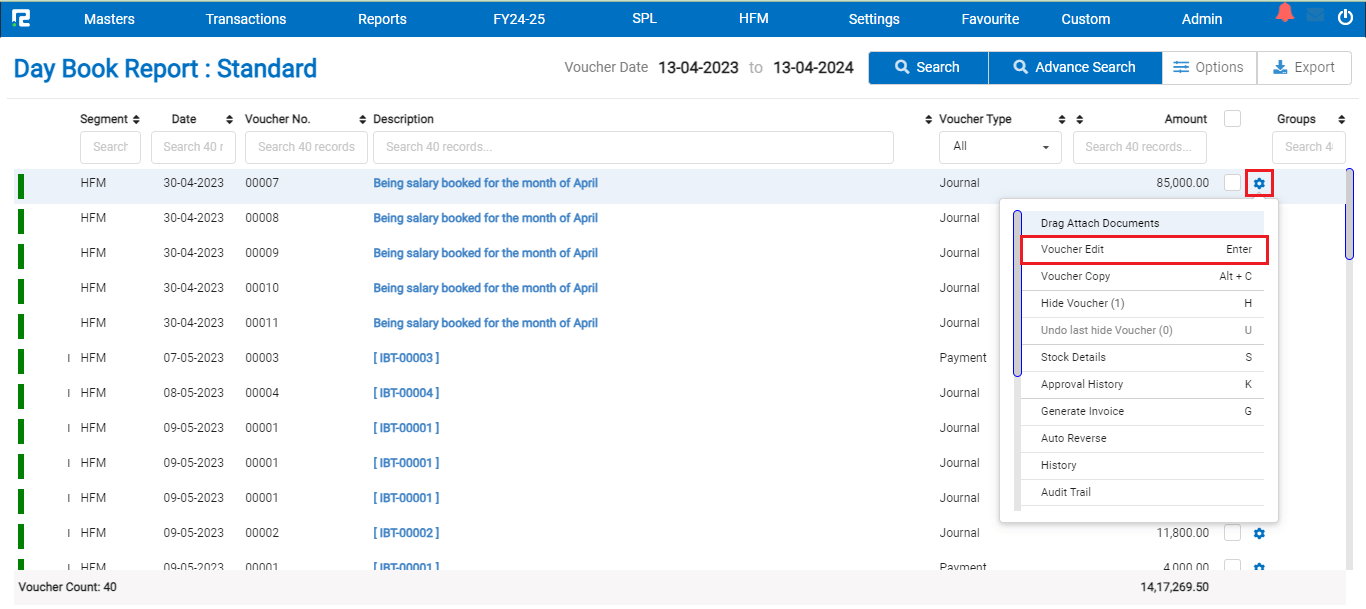1366x609 pixels.
Task: Click sort arrows beside Segment column
Action: (x=136, y=120)
